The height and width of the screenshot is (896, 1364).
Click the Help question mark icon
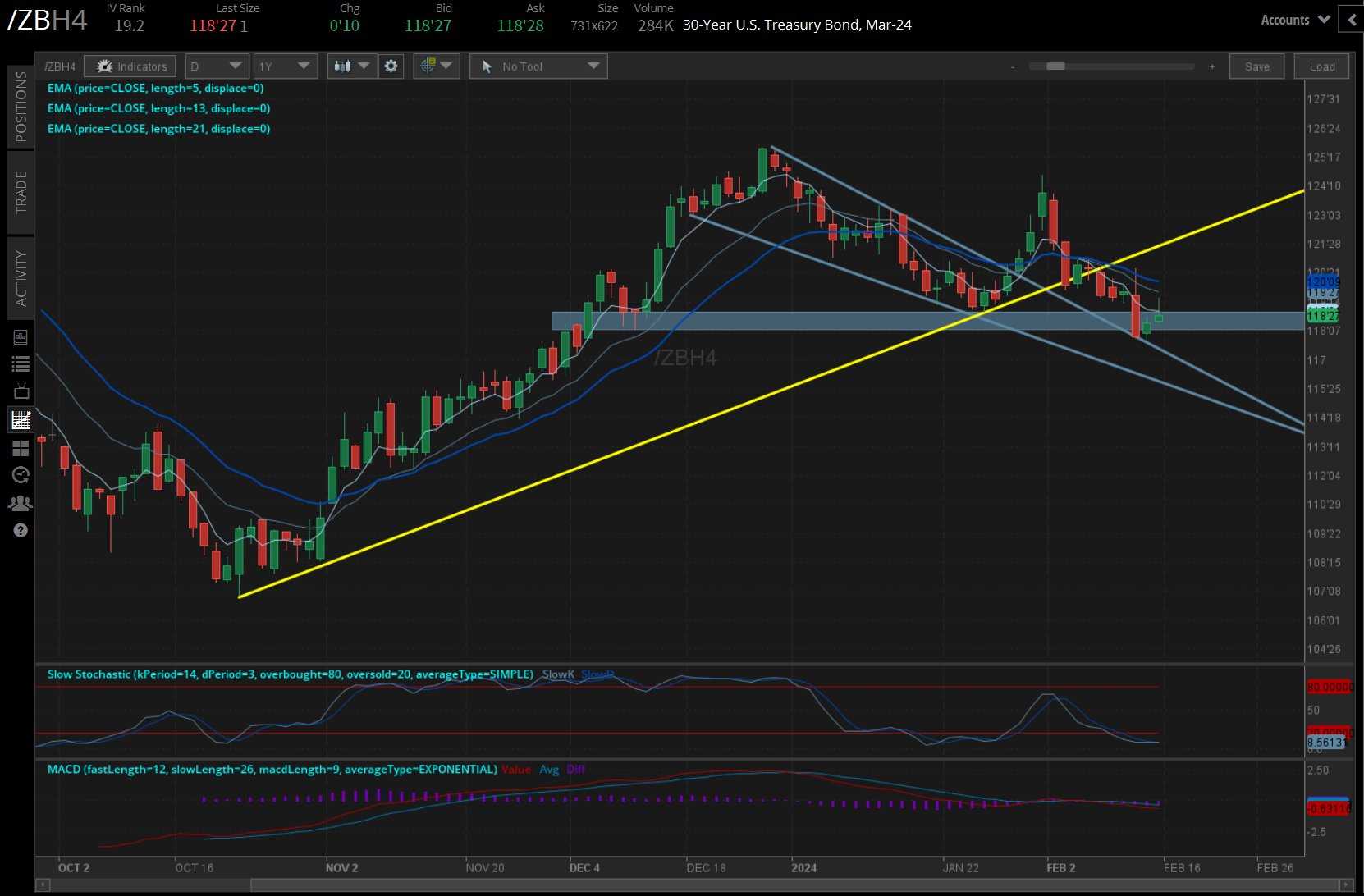[21, 530]
